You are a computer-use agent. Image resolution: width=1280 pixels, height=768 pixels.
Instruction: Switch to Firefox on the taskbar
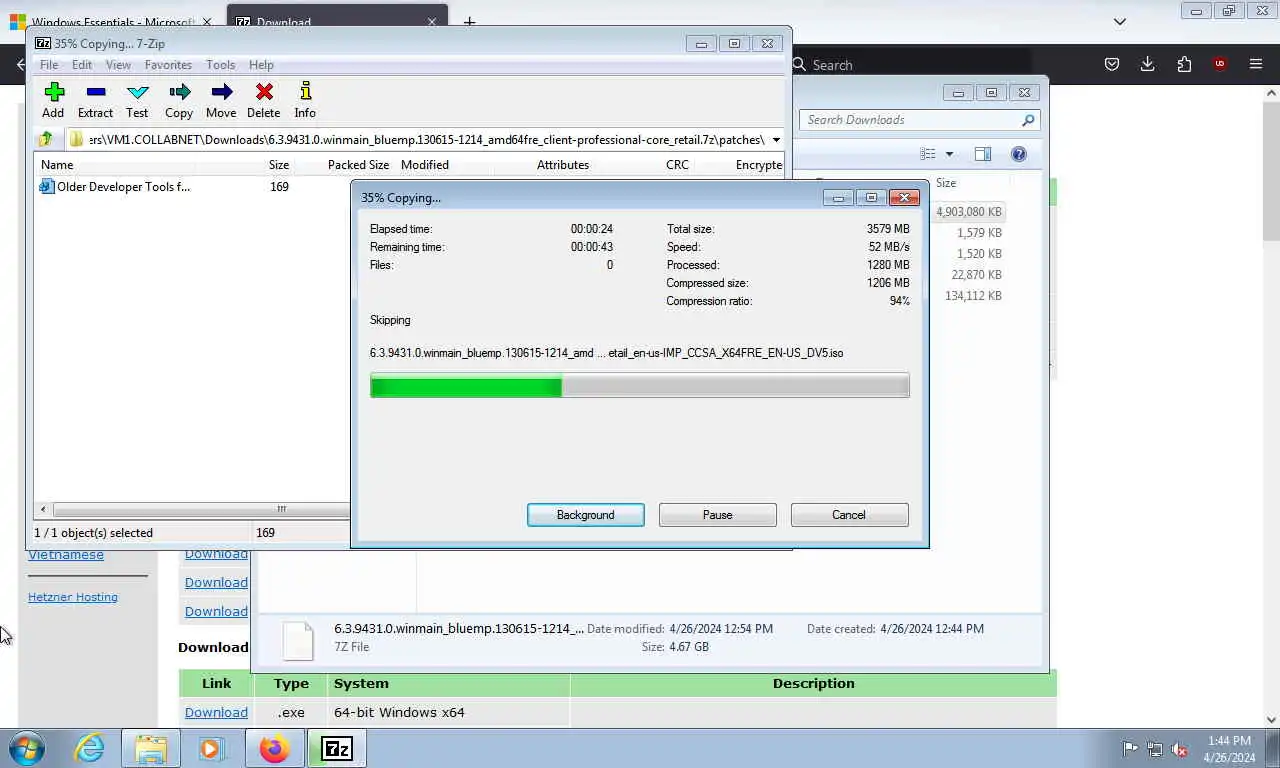274,748
